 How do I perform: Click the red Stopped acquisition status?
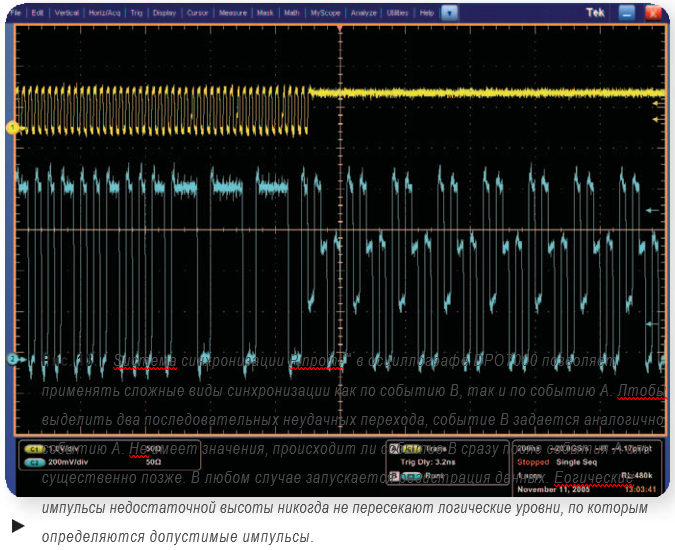coord(533,464)
